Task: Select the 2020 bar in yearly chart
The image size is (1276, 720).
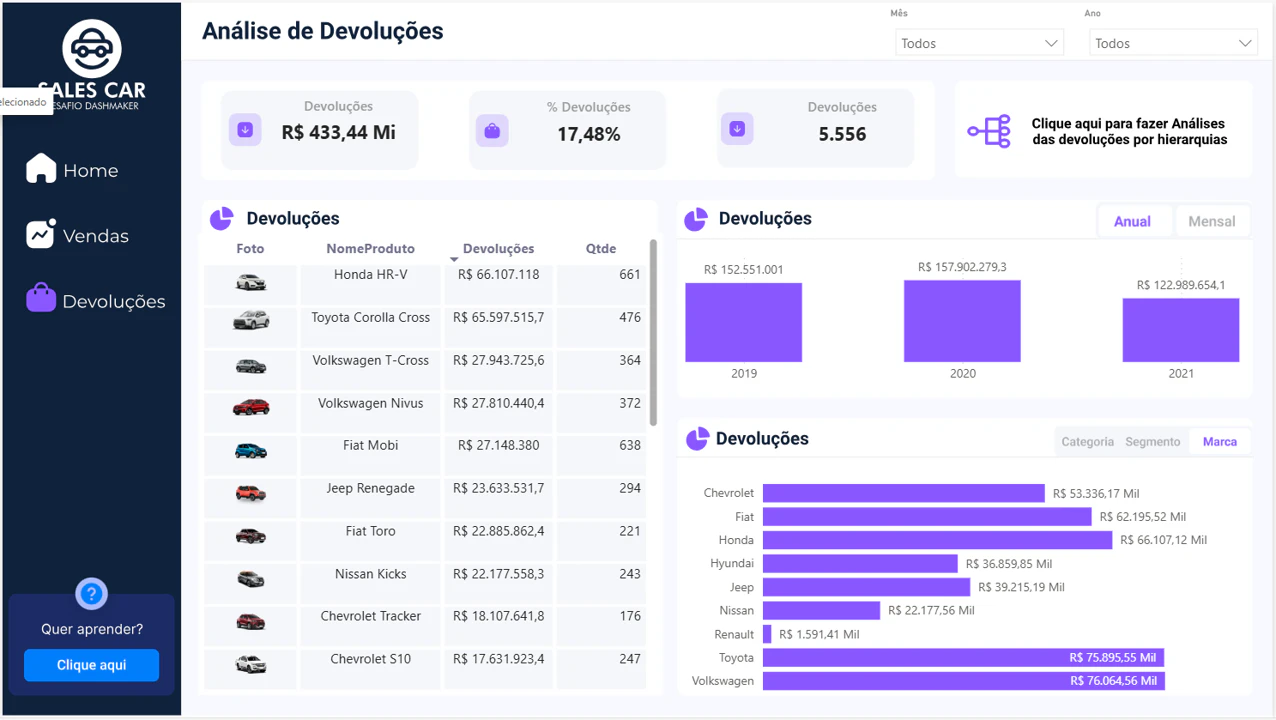Action: (x=962, y=321)
